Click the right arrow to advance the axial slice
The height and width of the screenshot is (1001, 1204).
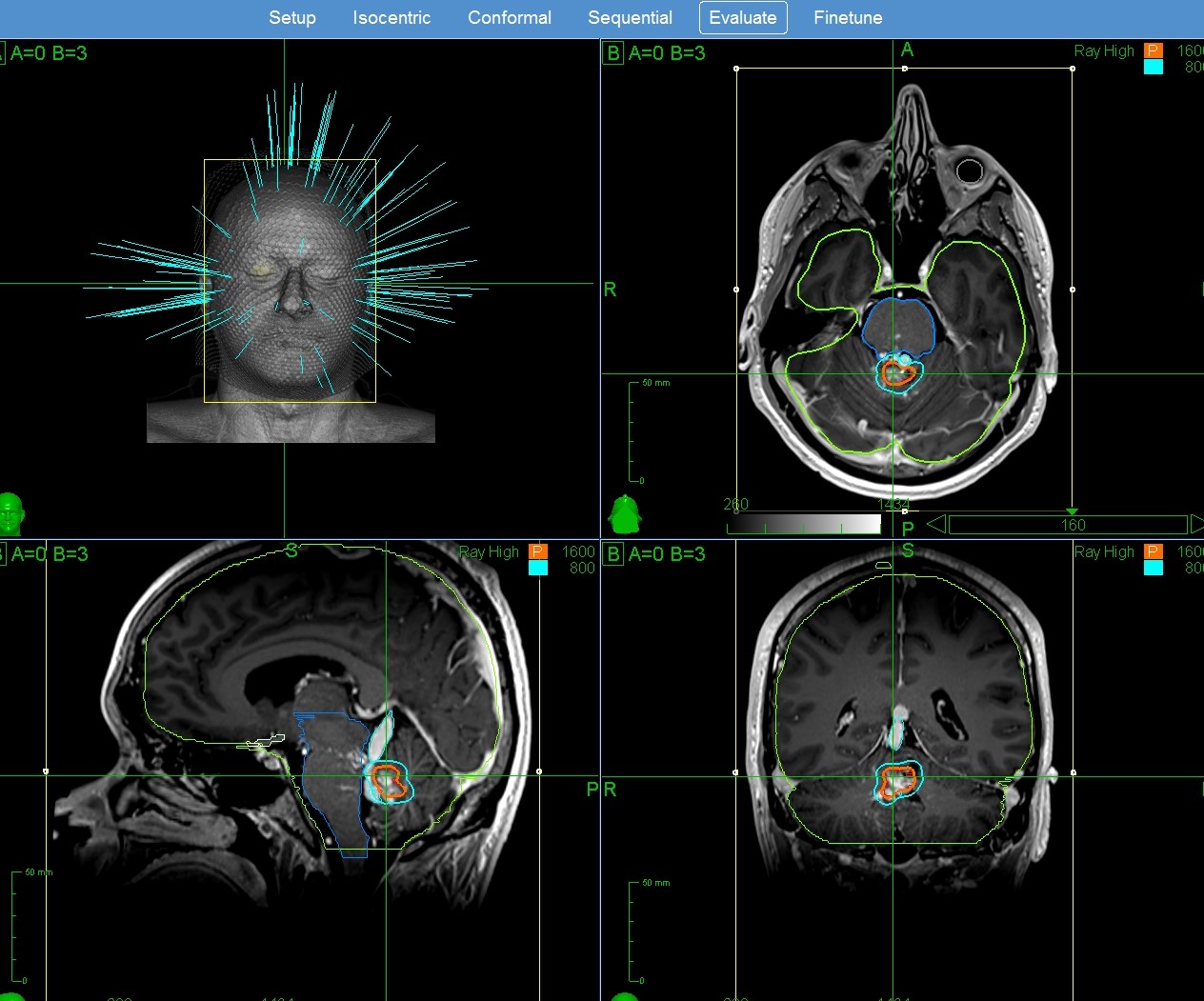click(x=1196, y=523)
